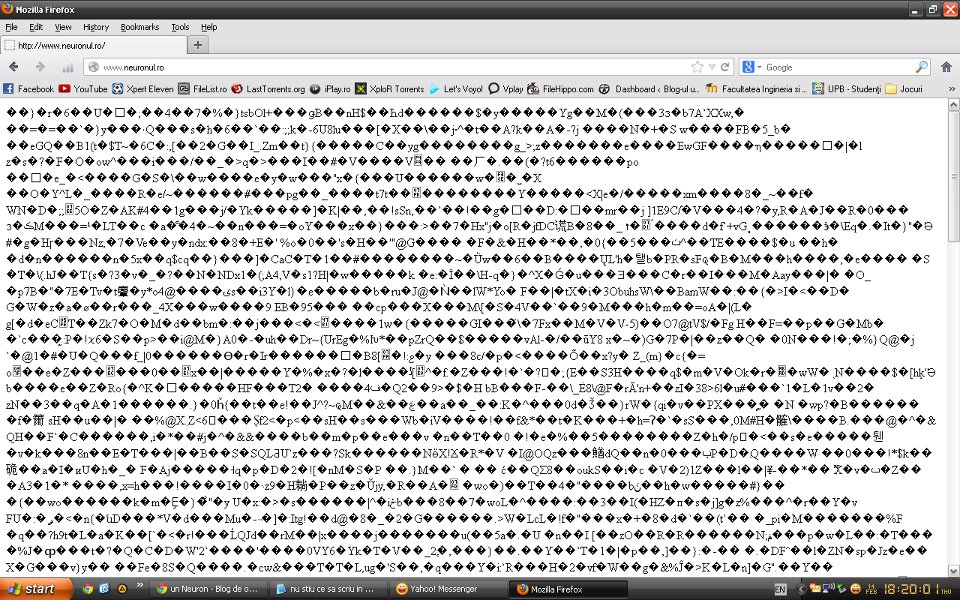Viewport: 960px width, 600px height.
Task: Click the taskbar clock showing 18:20
Action: 907,590
